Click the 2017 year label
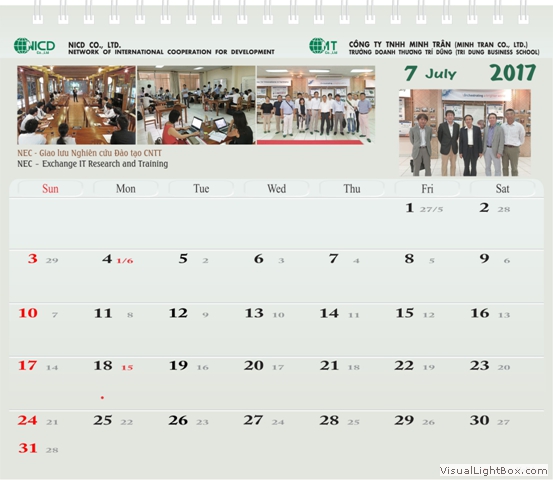This screenshot has width=553, height=480. coord(513,73)
